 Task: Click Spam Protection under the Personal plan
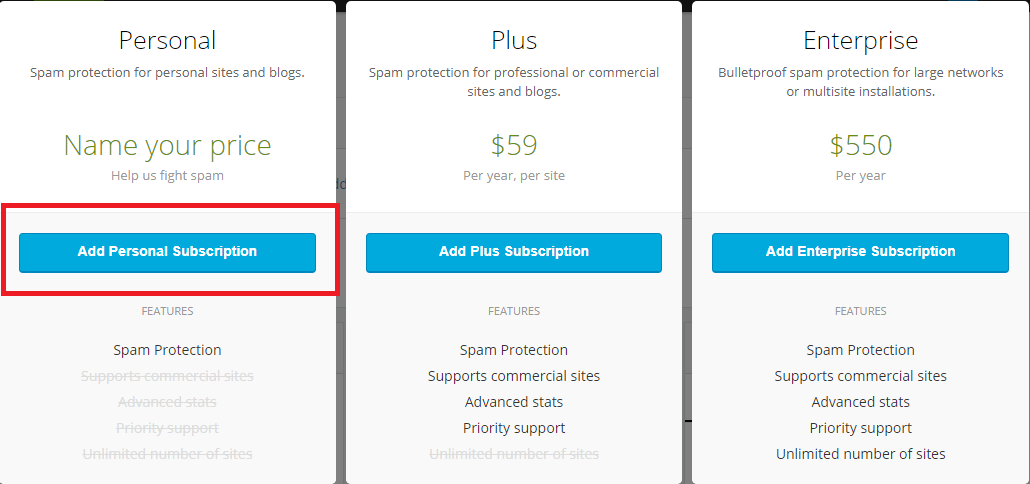coord(167,350)
